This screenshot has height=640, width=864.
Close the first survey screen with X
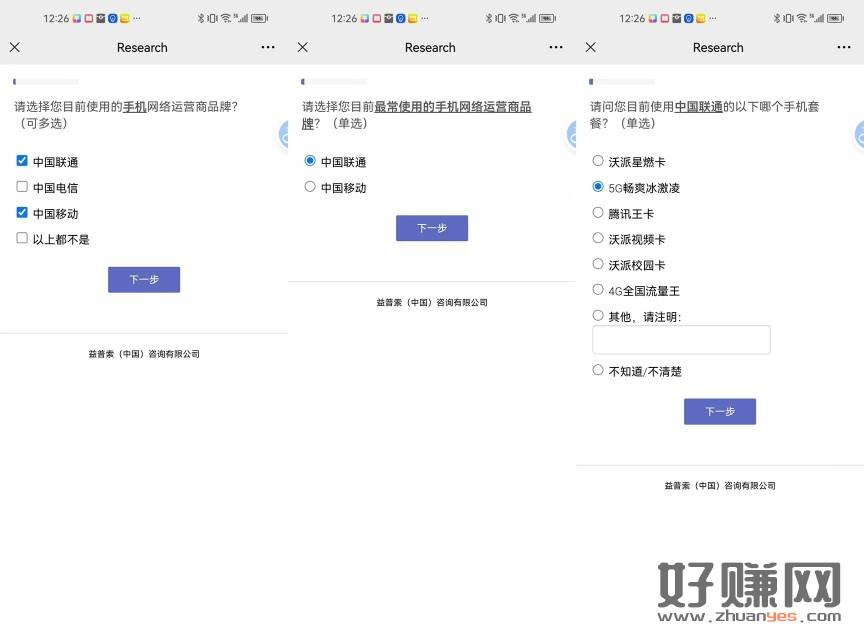coord(15,47)
